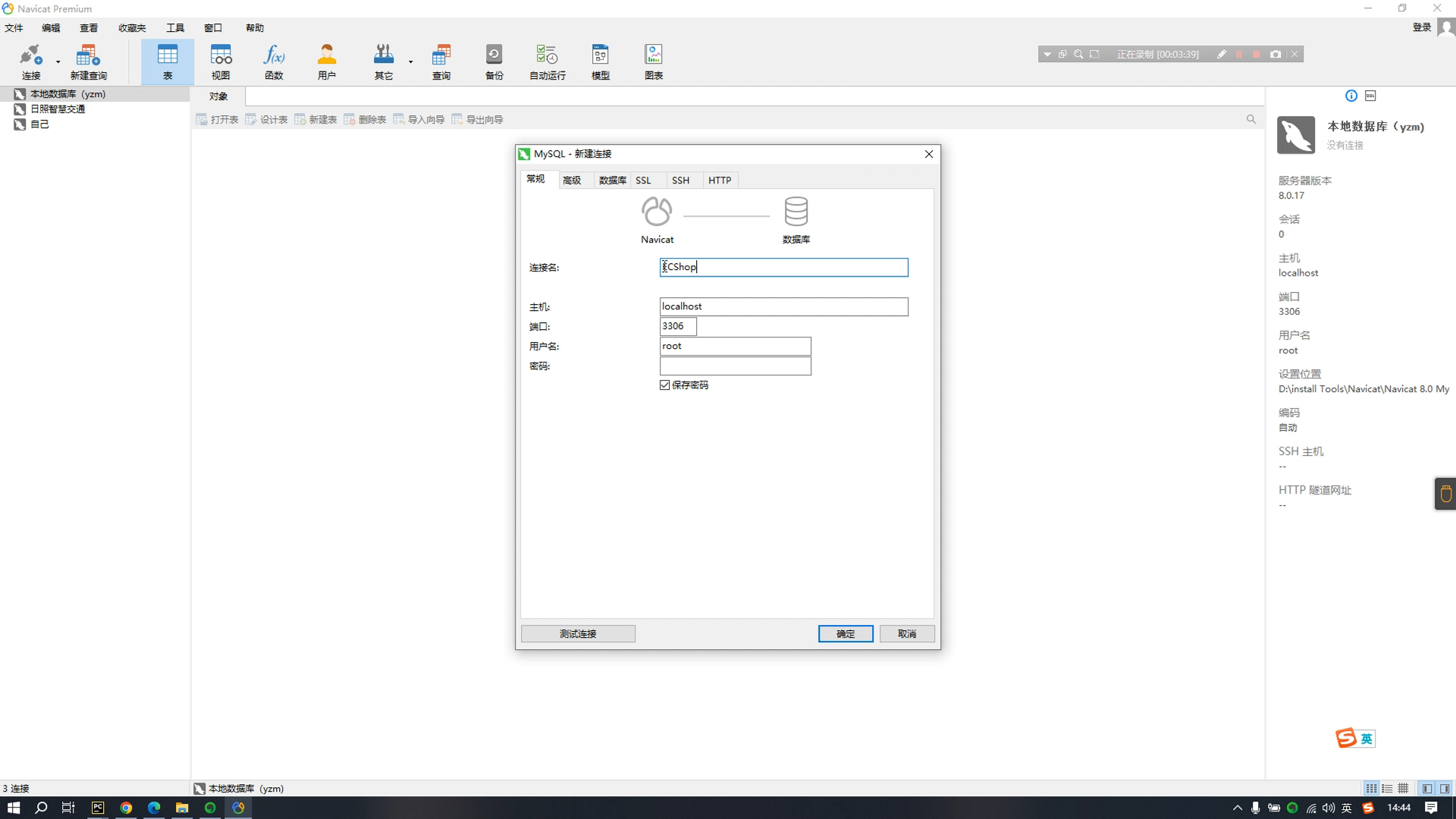
Task: Open the File (文件) menu
Action: tap(14, 28)
